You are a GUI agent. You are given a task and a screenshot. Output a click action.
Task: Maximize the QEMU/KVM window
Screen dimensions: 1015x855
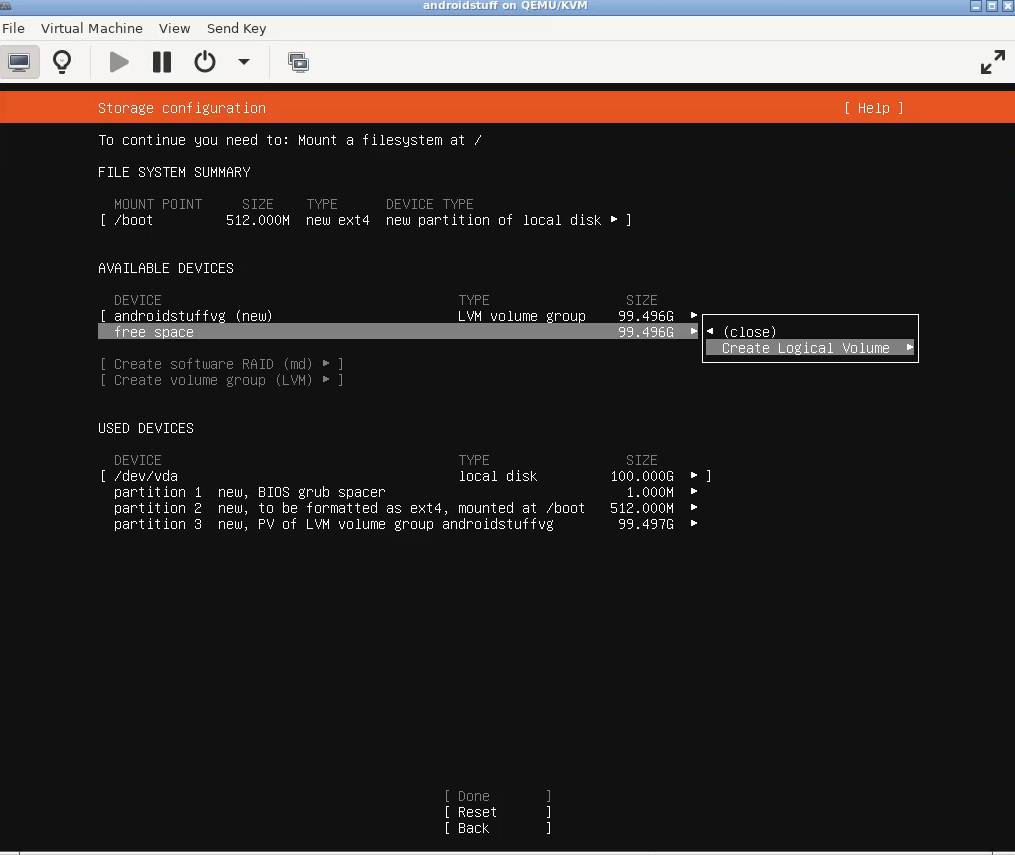click(992, 6)
